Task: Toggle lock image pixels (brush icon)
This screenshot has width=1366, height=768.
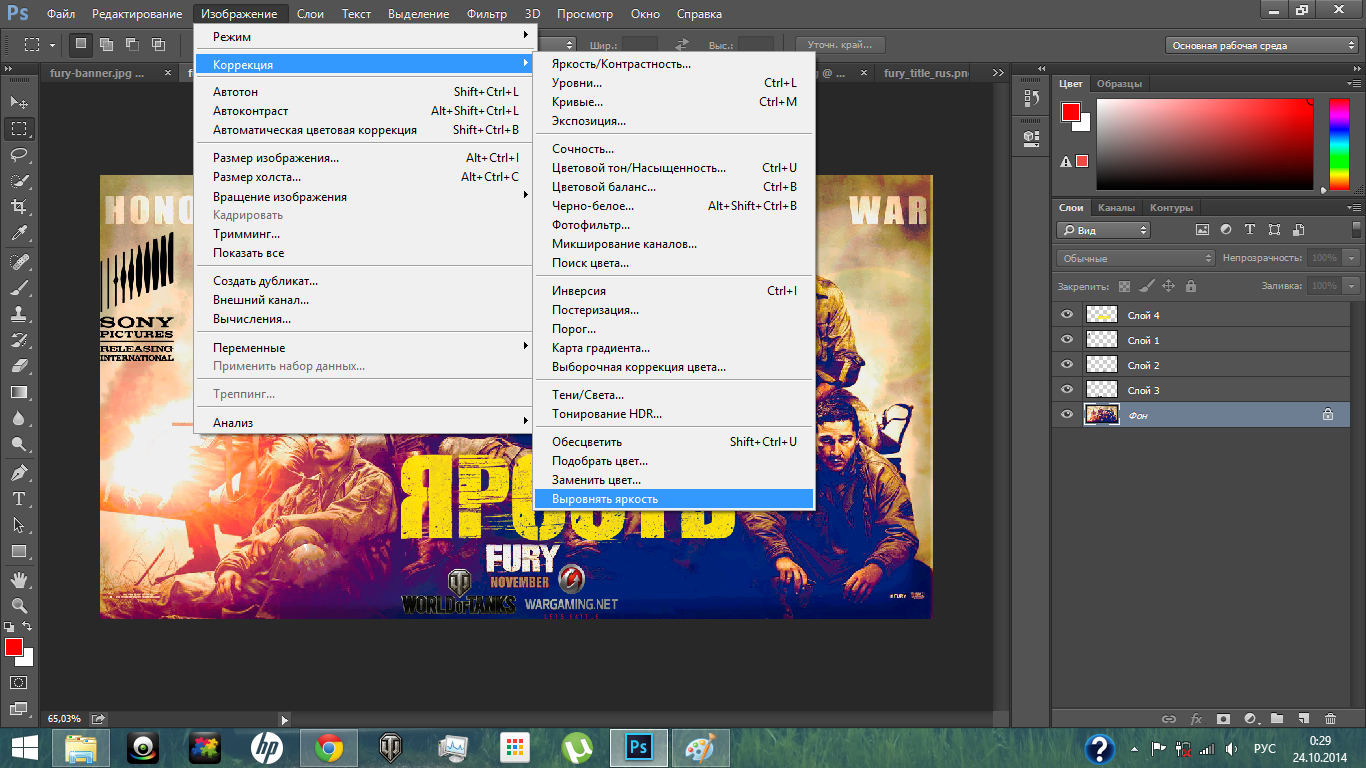Action: click(1147, 286)
